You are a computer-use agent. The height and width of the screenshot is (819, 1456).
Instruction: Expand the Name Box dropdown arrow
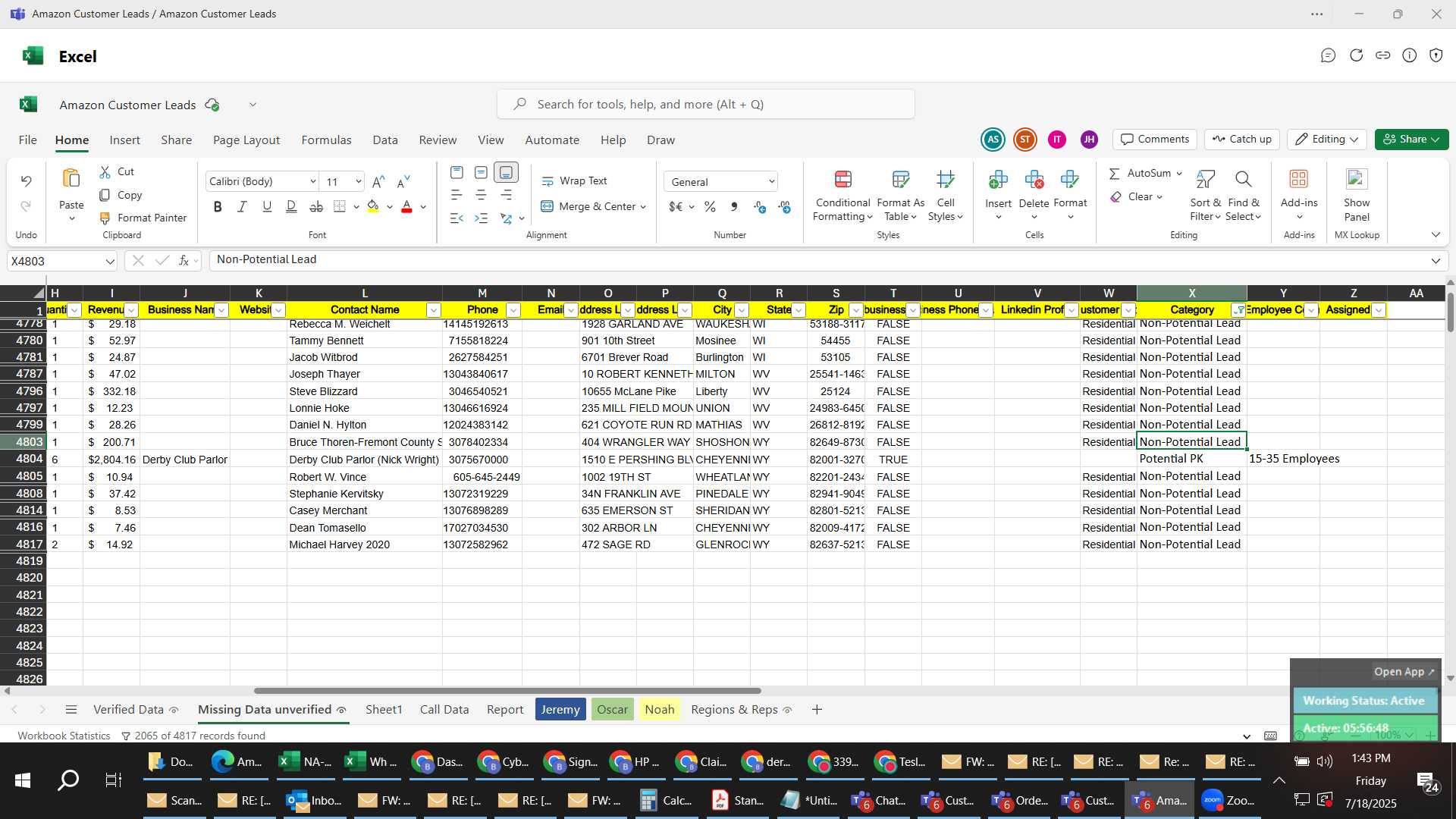coord(110,262)
